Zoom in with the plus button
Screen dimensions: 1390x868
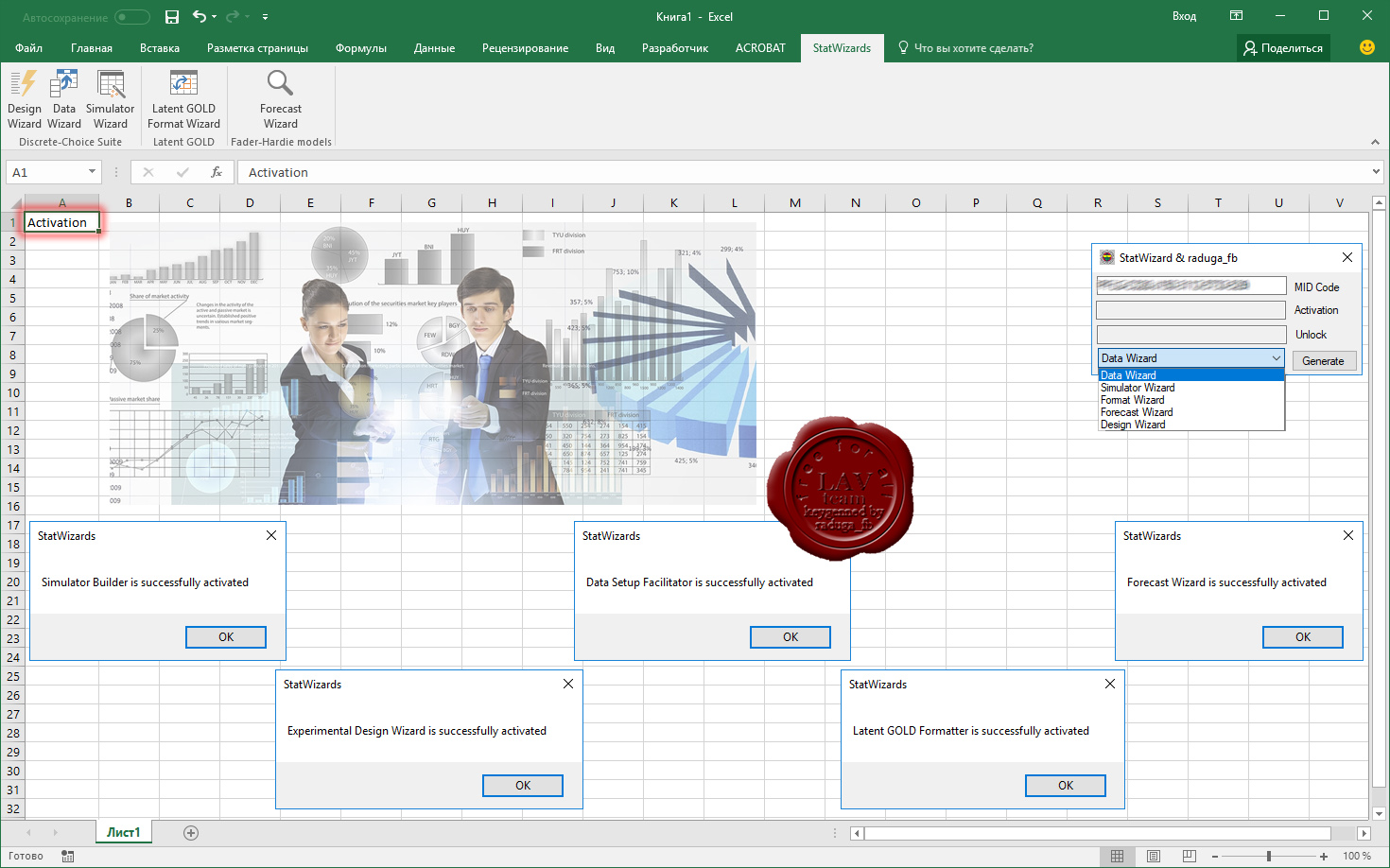[1324, 856]
